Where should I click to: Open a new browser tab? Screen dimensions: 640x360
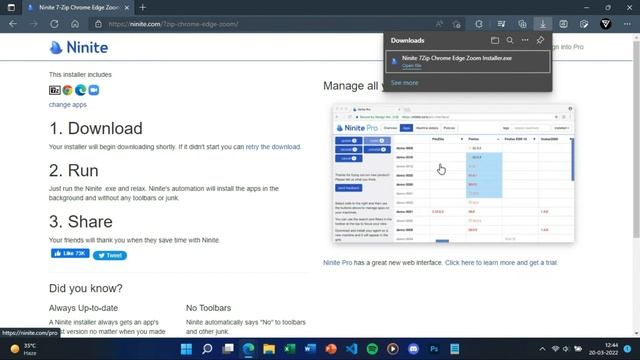click(142, 7)
